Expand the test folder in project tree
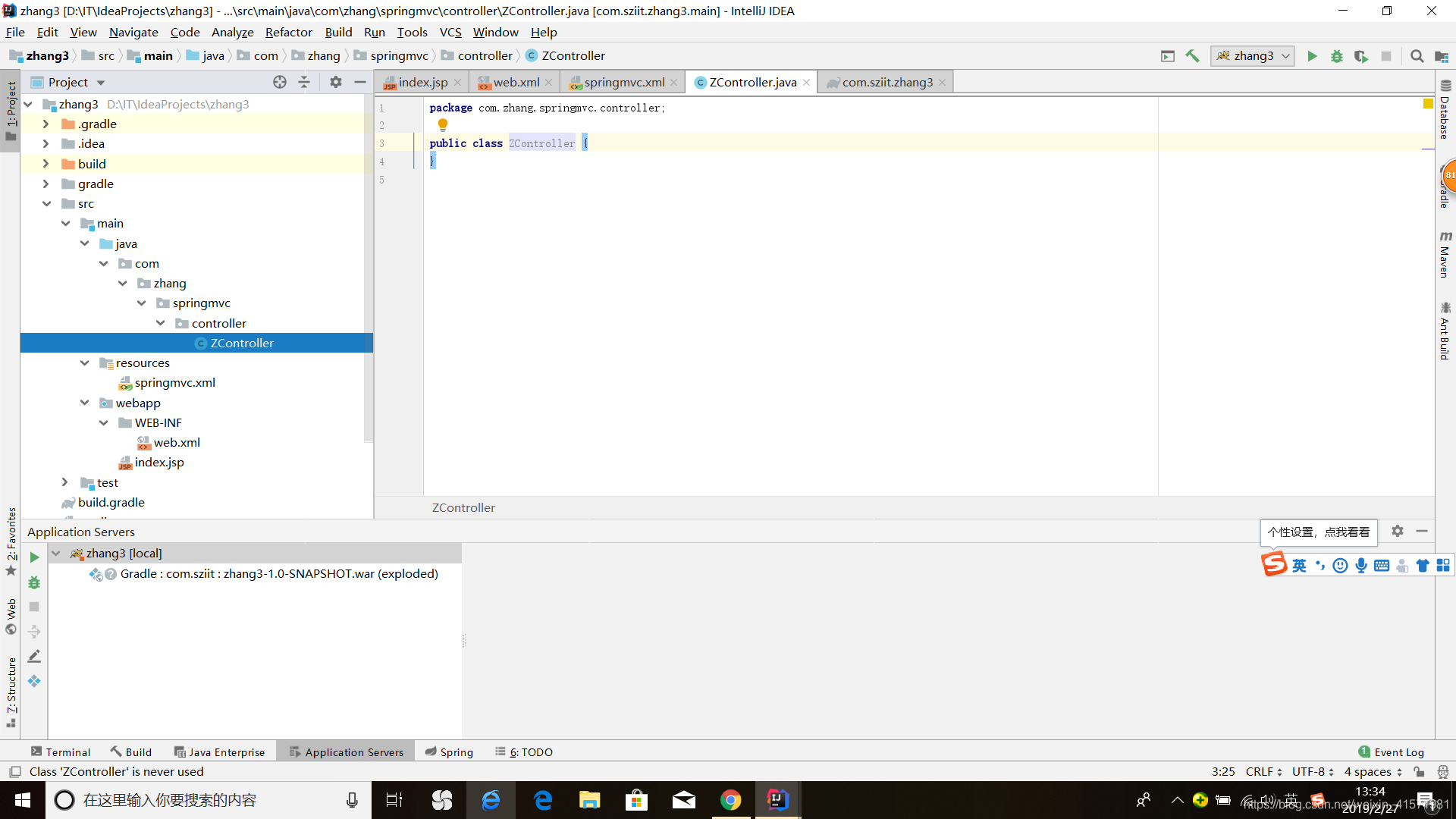Screen dimensions: 1456x819 coord(65,482)
